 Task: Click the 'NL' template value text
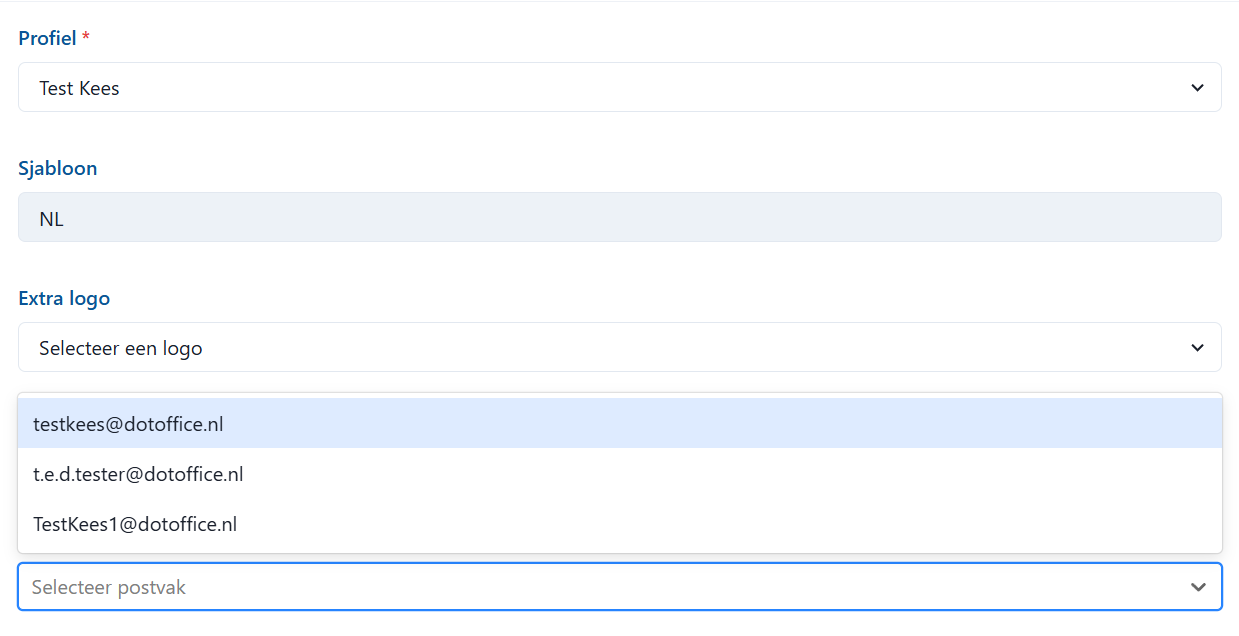pyautogui.click(x=51, y=218)
